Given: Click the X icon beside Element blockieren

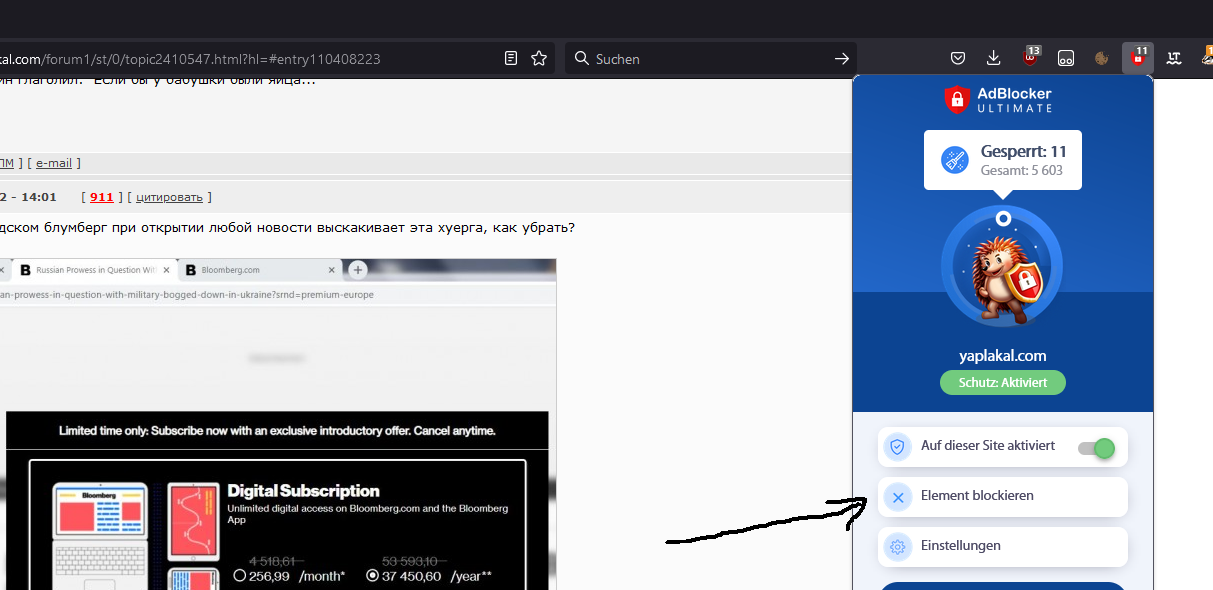Looking at the screenshot, I should [898, 497].
